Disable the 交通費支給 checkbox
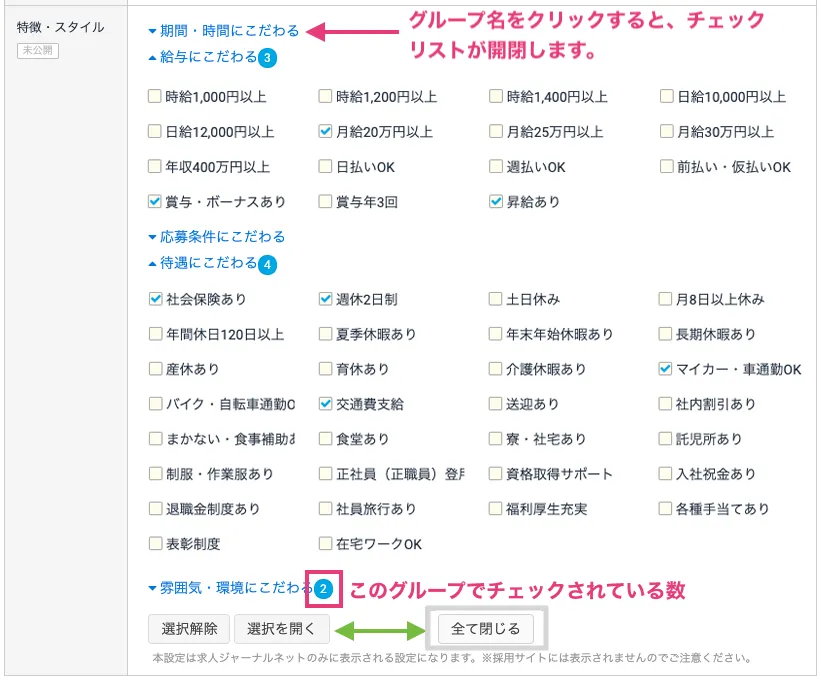 (325, 404)
